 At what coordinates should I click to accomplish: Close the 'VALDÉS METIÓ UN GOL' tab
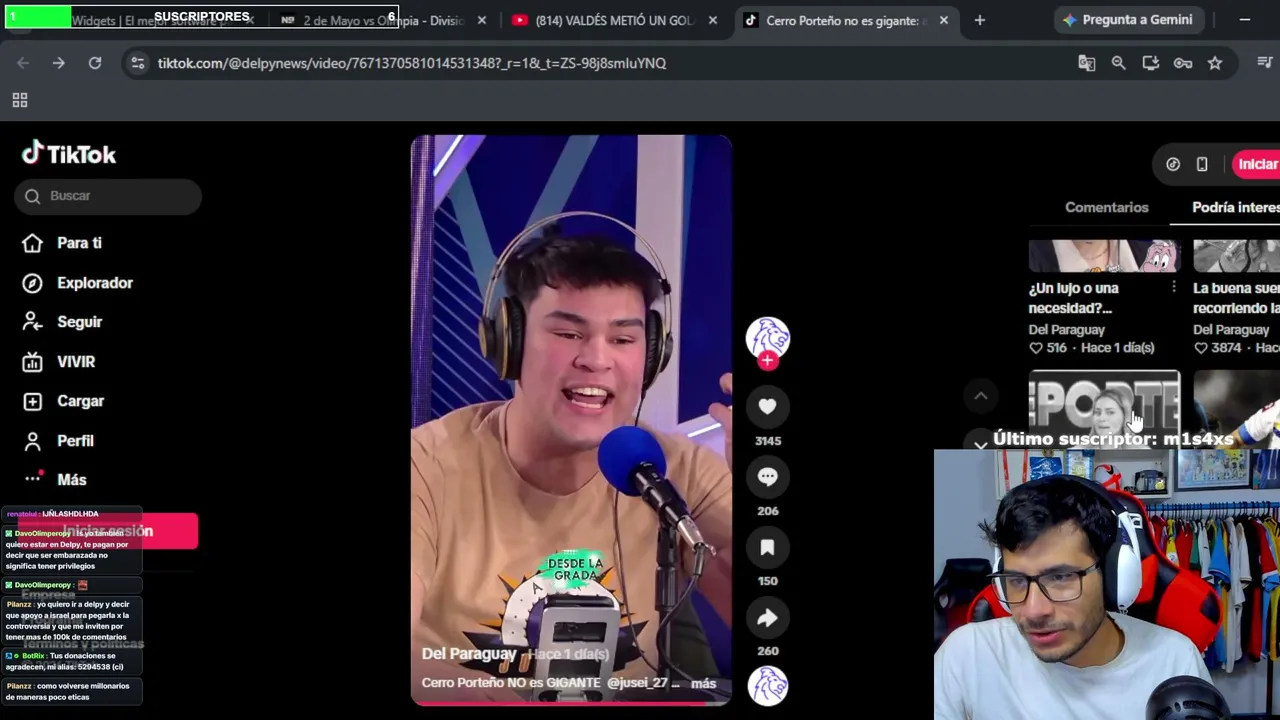click(x=712, y=20)
